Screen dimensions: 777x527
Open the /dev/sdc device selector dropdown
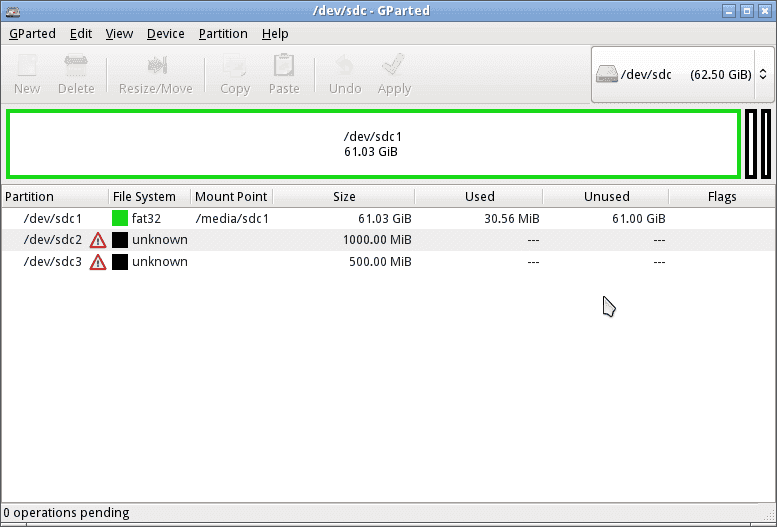[682, 74]
